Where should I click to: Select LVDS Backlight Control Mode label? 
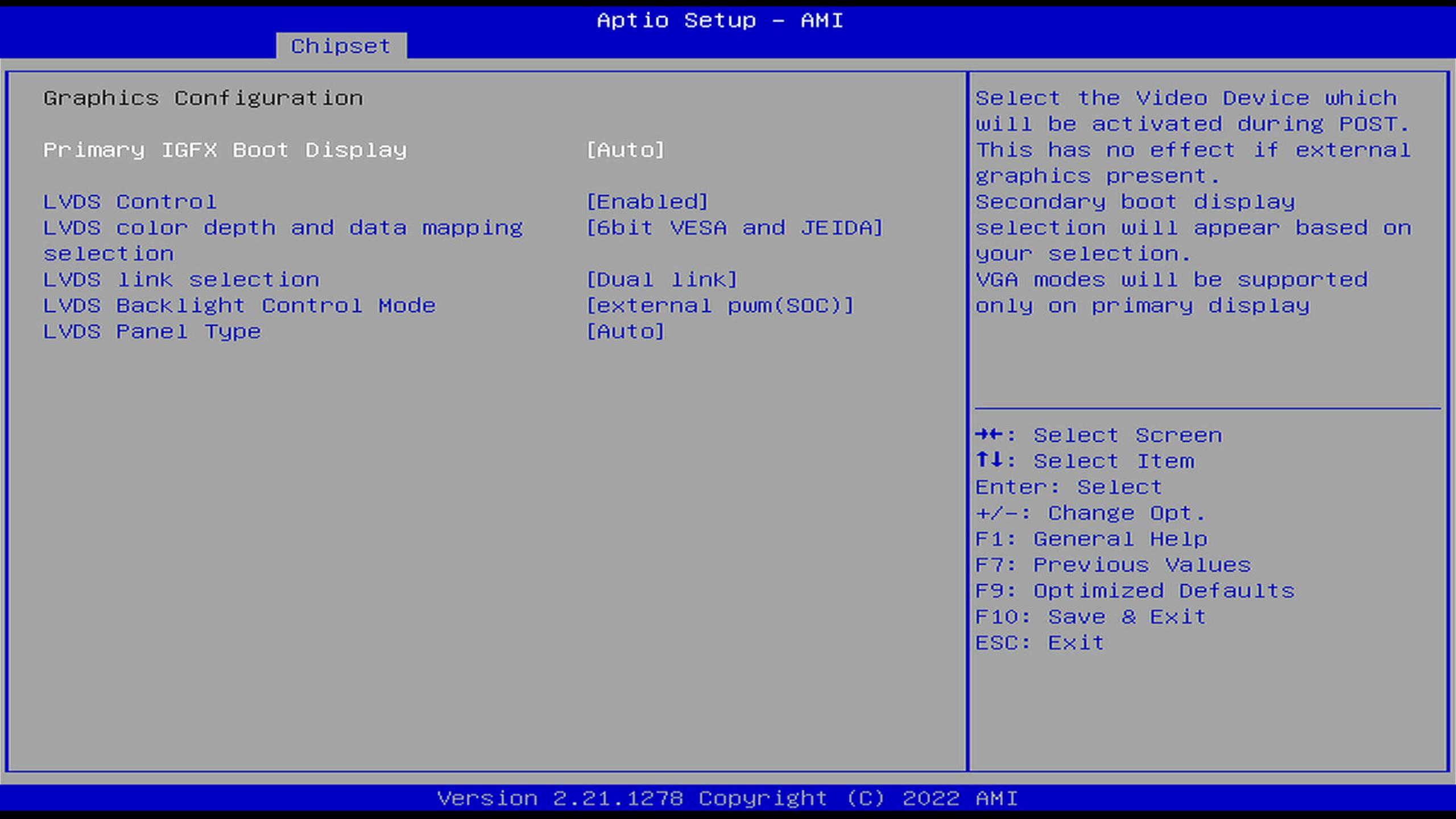[239, 306]
